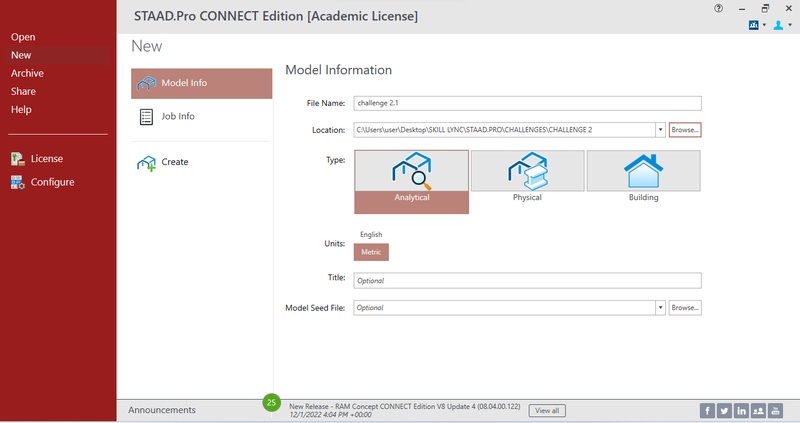Click the YouTube icon in footer
The width and height of the screenshot is (800, 423).
776,410
